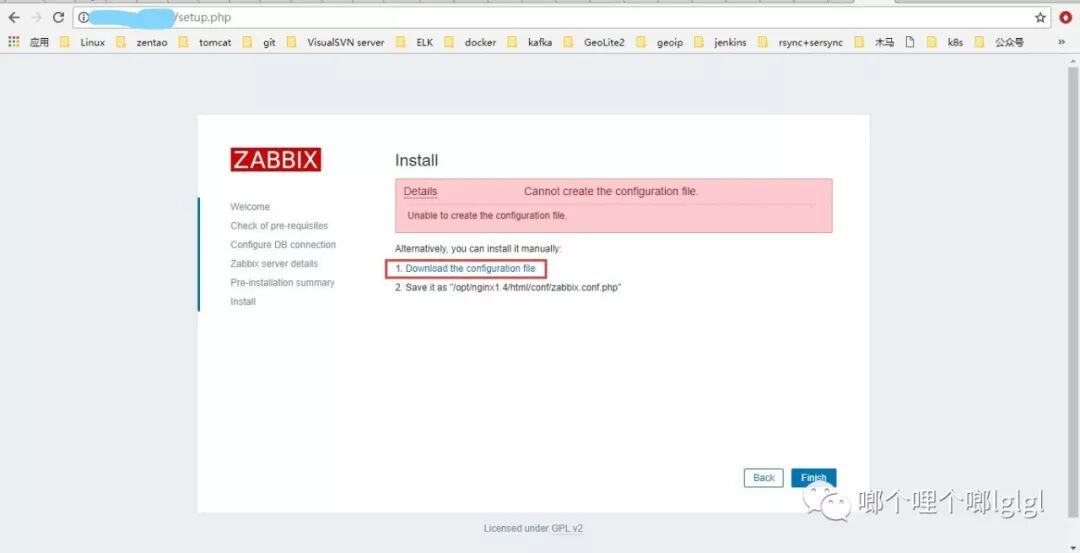Open the GeoLite2 bookmark folder
The image size is (1080, 553).
[x=594, y=42]
